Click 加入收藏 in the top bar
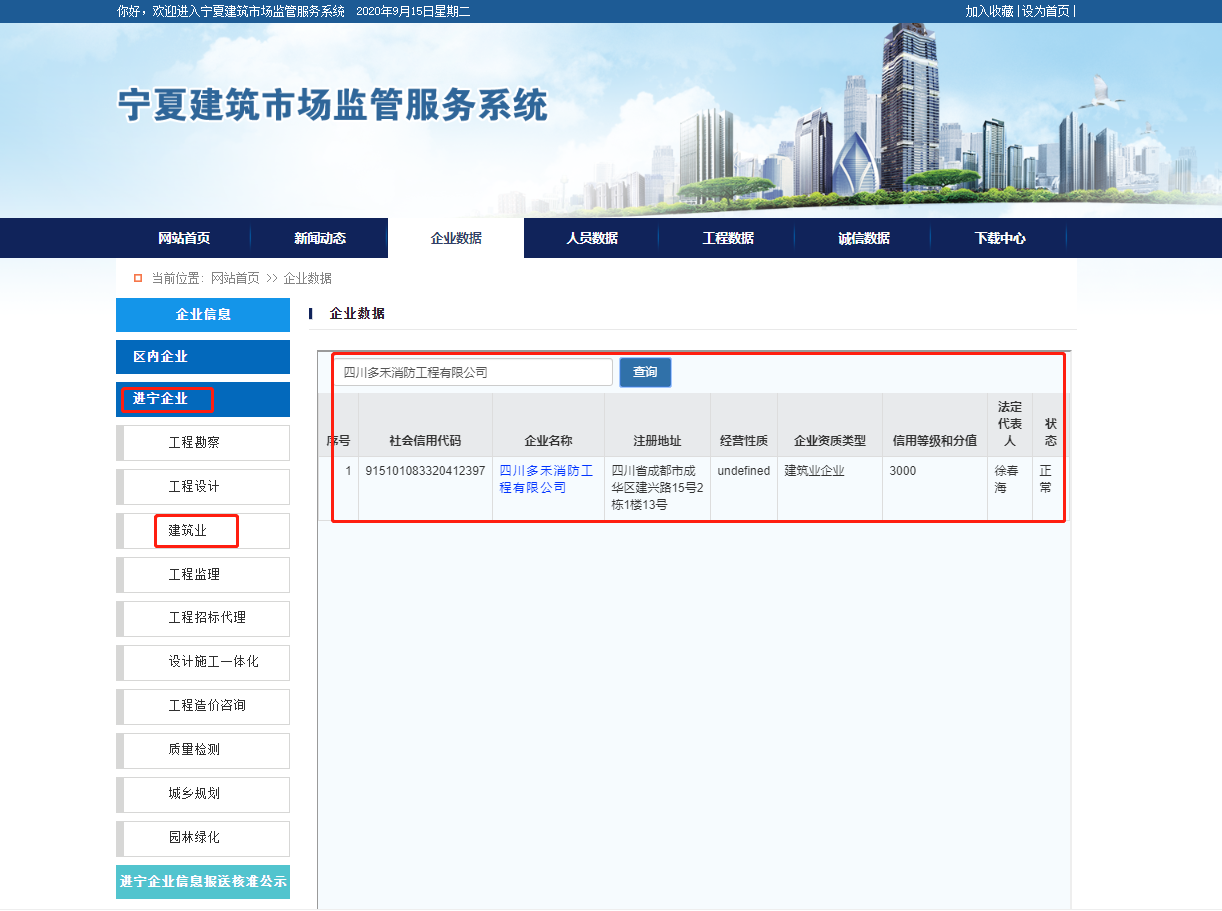 click(989, 11)
